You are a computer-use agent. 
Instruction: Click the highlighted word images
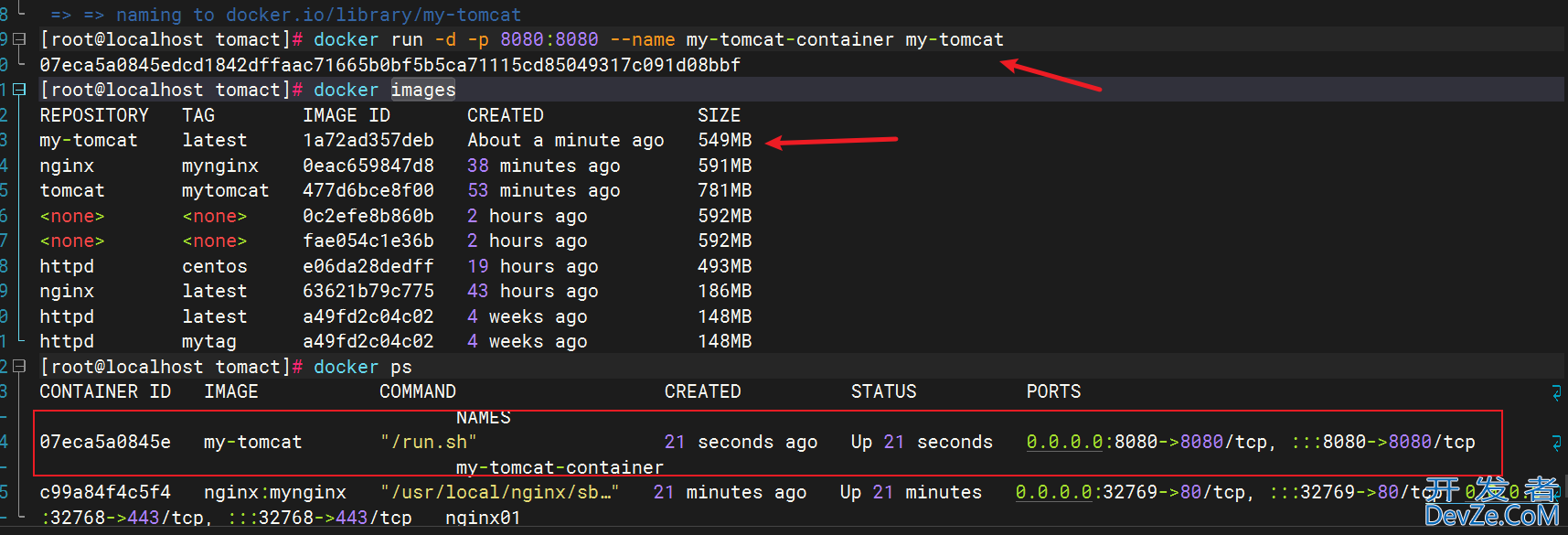tap(423, 90)
